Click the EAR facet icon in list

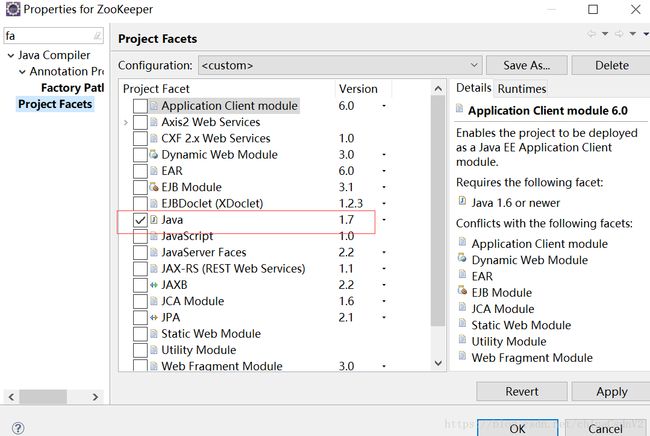pyautogui.click(x=154, y=171)
